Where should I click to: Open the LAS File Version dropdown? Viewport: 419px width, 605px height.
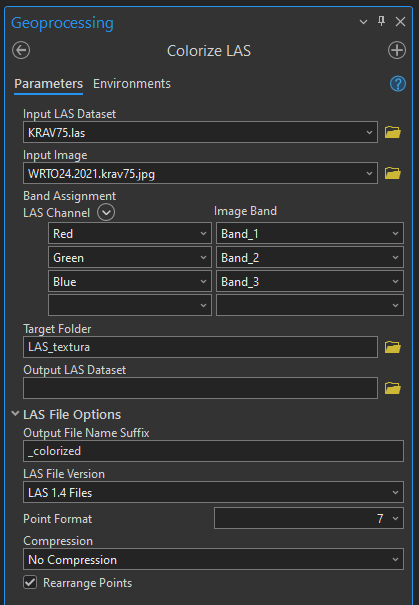click(x=213, y=492)
